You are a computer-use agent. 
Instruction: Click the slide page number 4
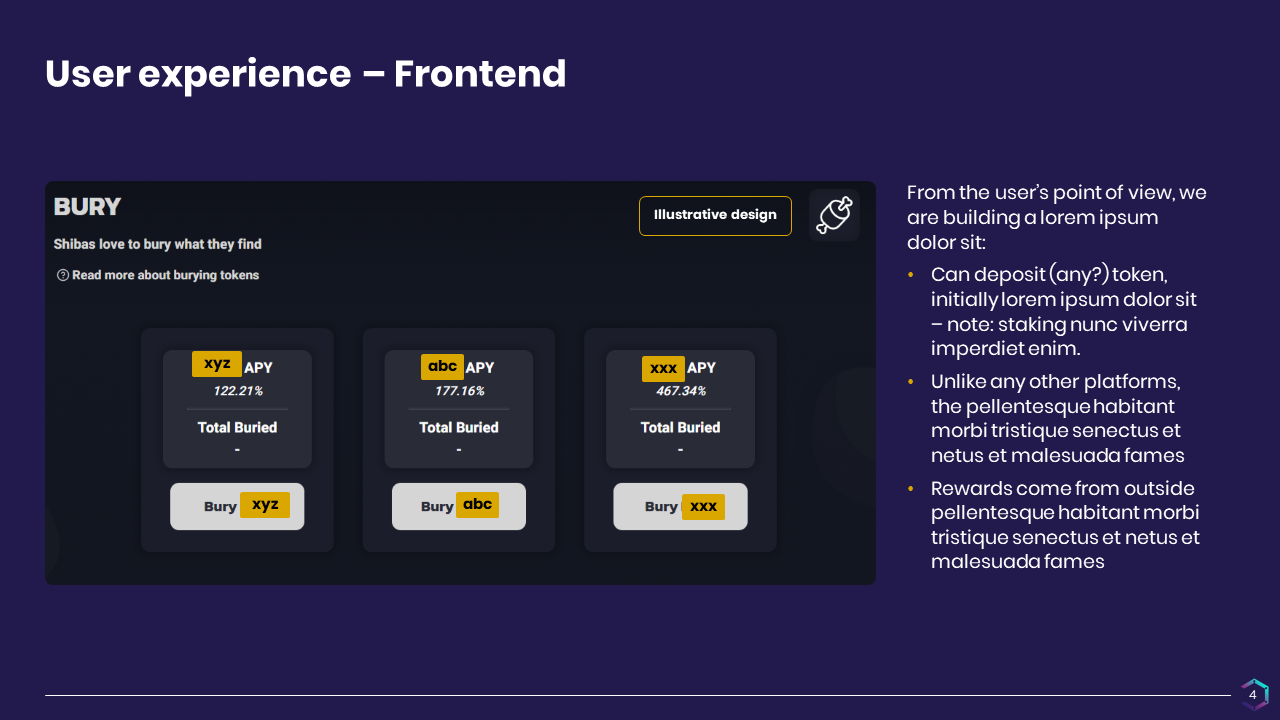[1253, 695]
